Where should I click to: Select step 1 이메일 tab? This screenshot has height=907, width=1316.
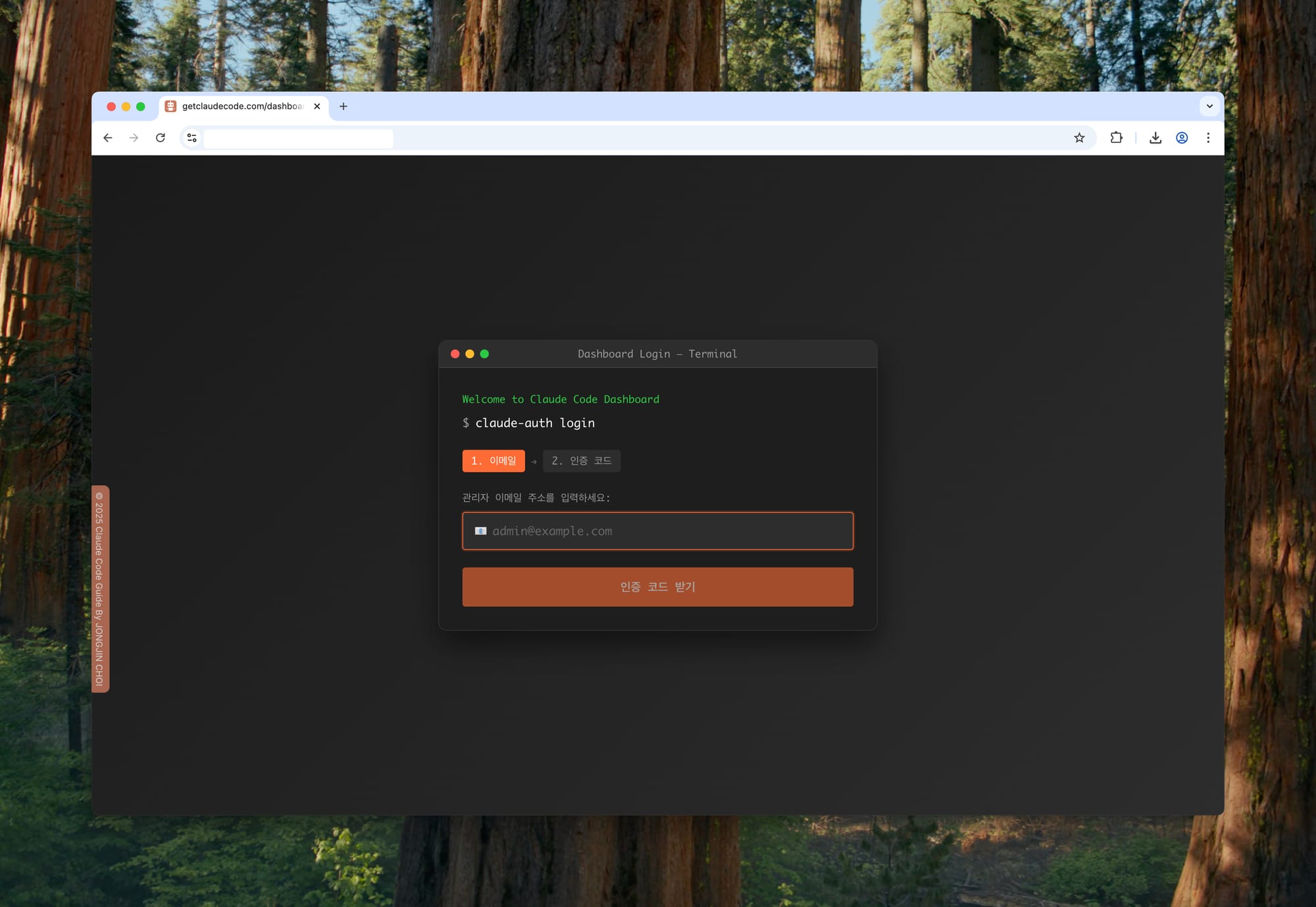click(x=493, y=461)
